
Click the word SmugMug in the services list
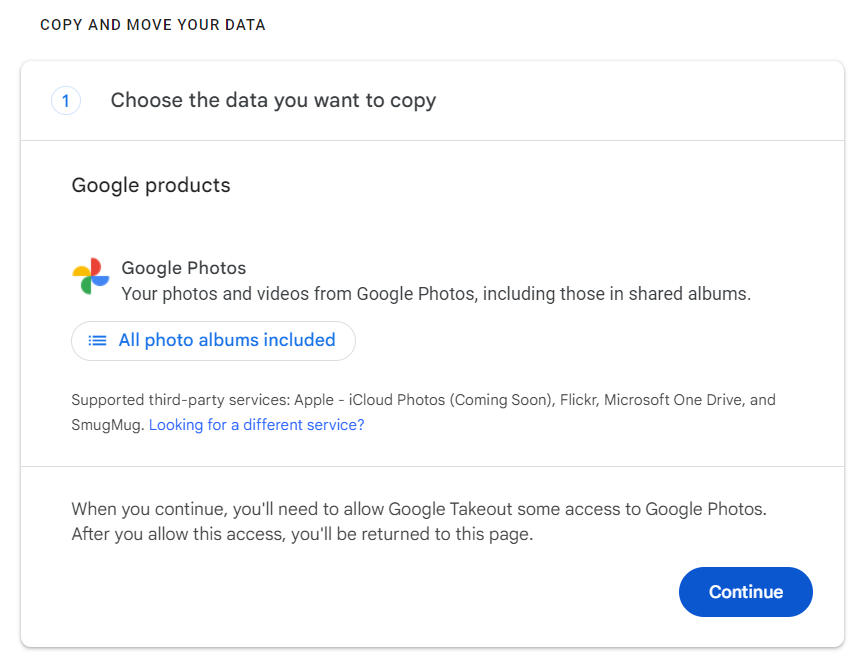click(107, 425)
